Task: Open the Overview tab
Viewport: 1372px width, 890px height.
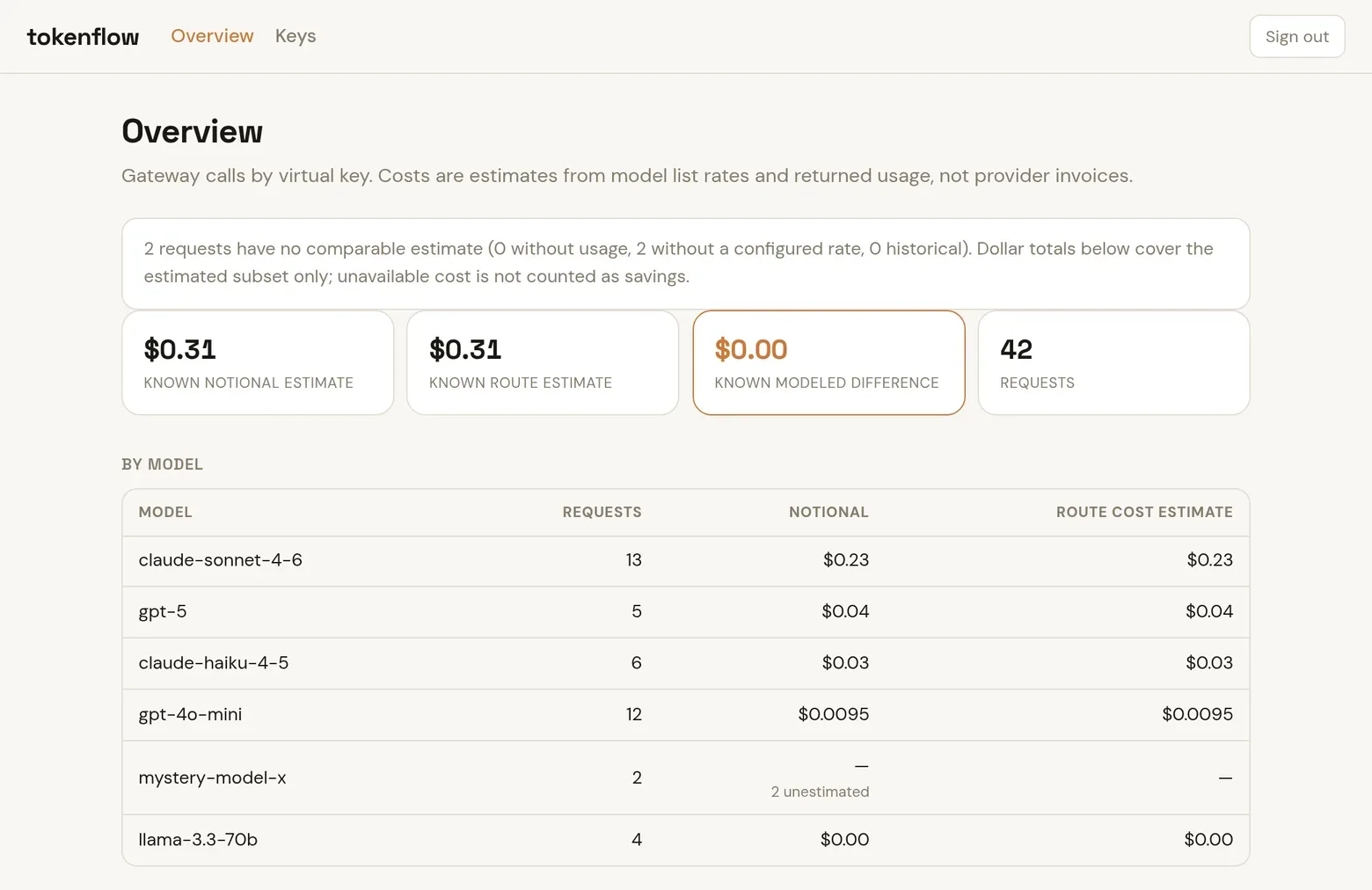Action: pyautogui.click(x=212, y=36)
